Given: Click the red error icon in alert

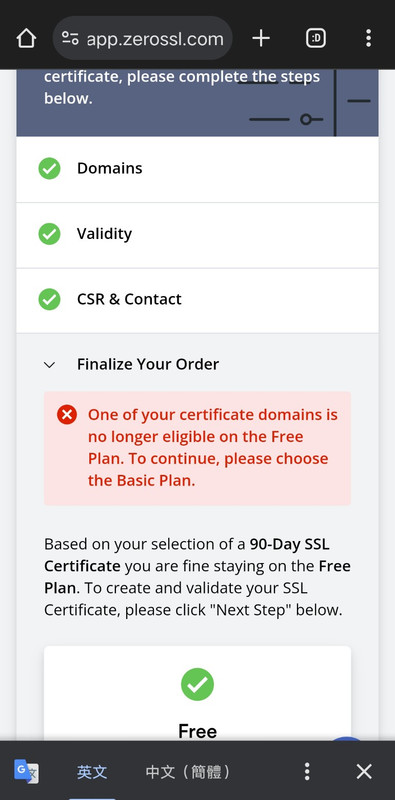Looking at the screenshot, I should coord(67,414).
